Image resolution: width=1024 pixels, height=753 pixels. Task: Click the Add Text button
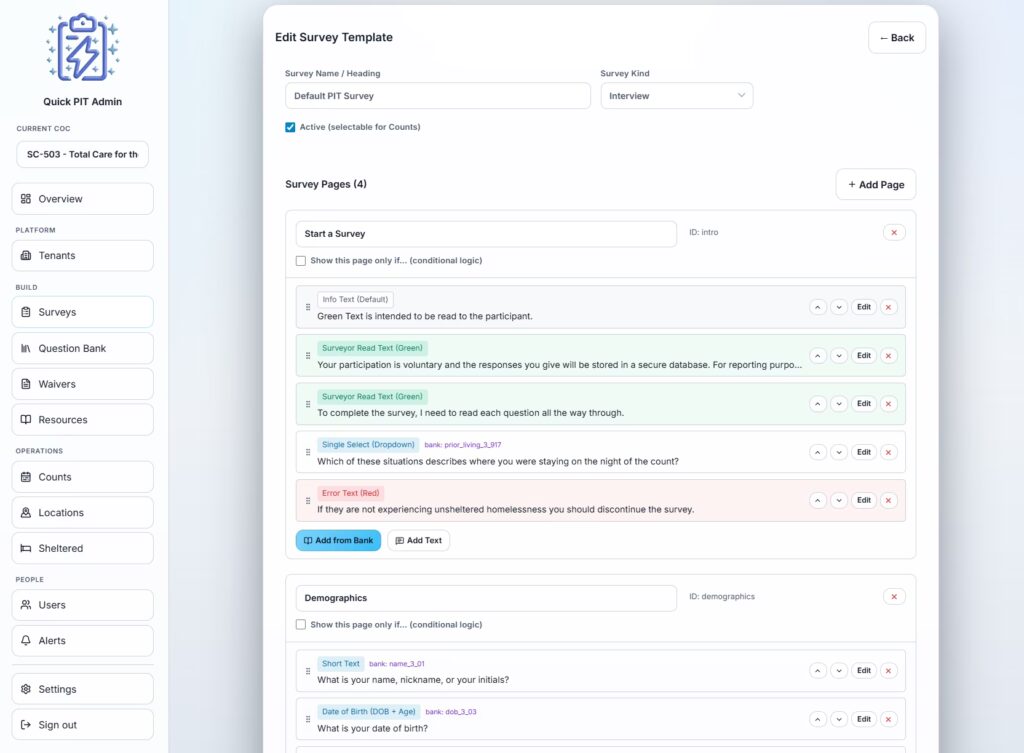pos(419,540)
